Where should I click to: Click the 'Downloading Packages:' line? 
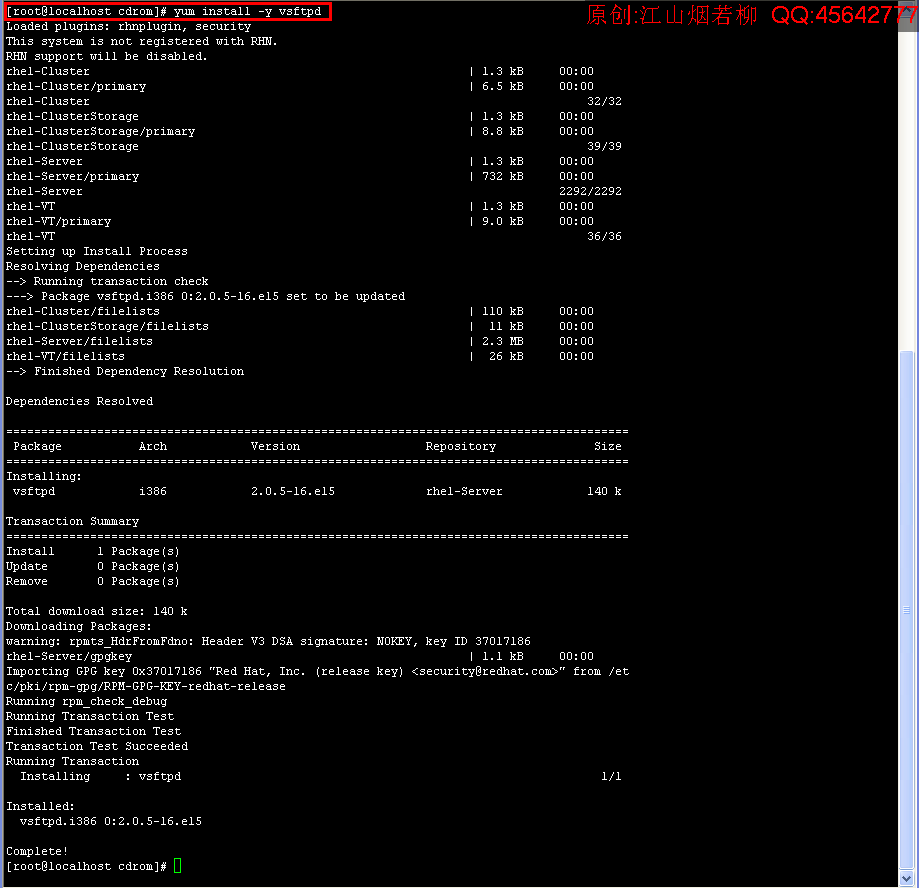coord(79,627)
